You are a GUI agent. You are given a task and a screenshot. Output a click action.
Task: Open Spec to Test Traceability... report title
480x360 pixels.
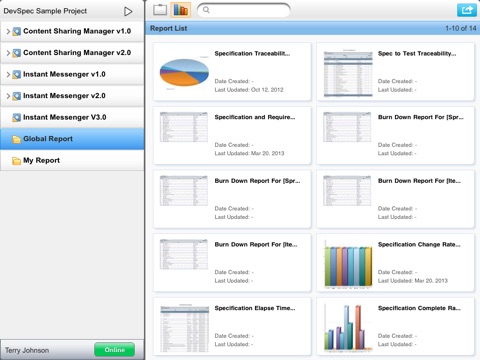[417, 53]
